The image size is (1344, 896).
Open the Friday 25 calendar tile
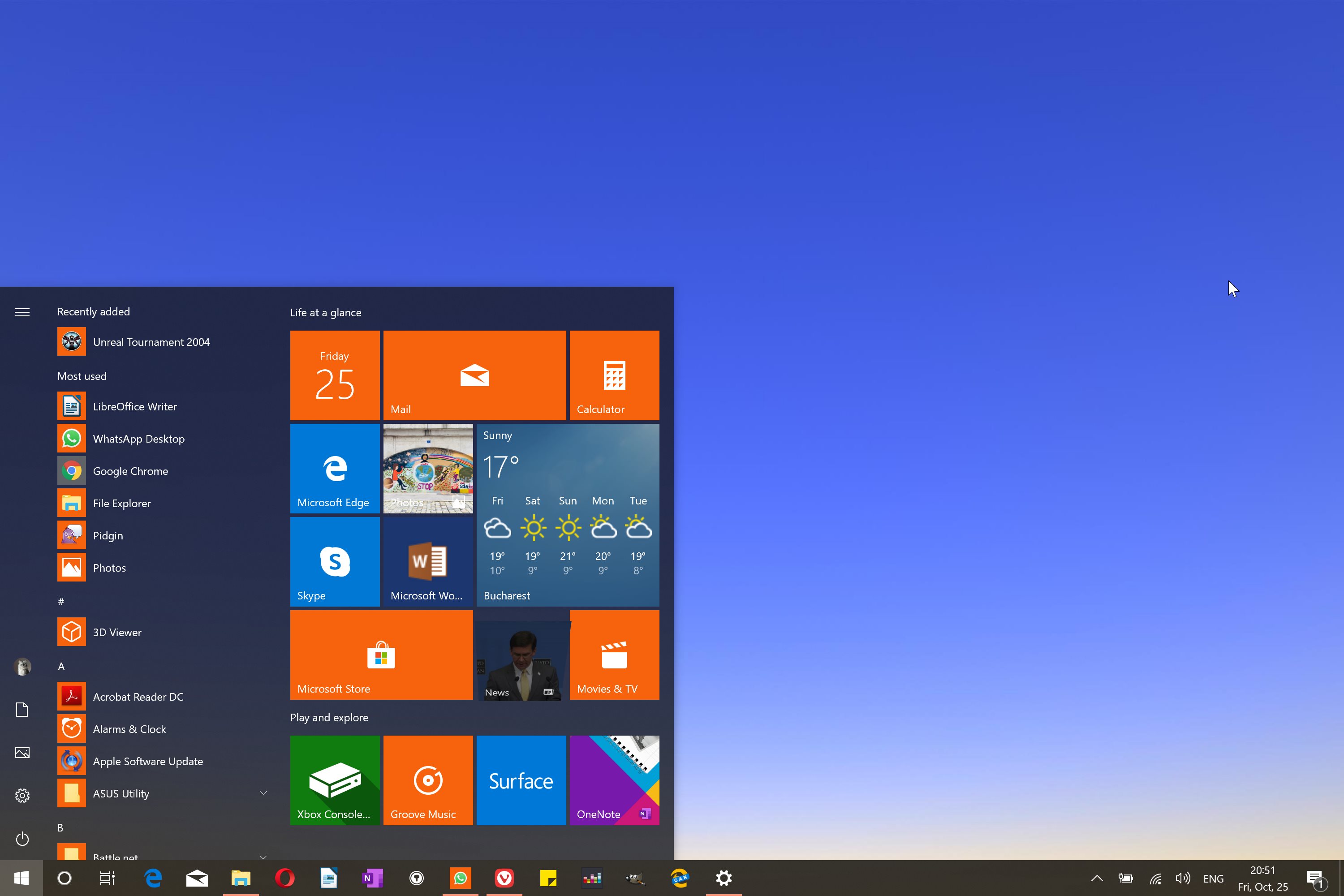pos(335,375)
